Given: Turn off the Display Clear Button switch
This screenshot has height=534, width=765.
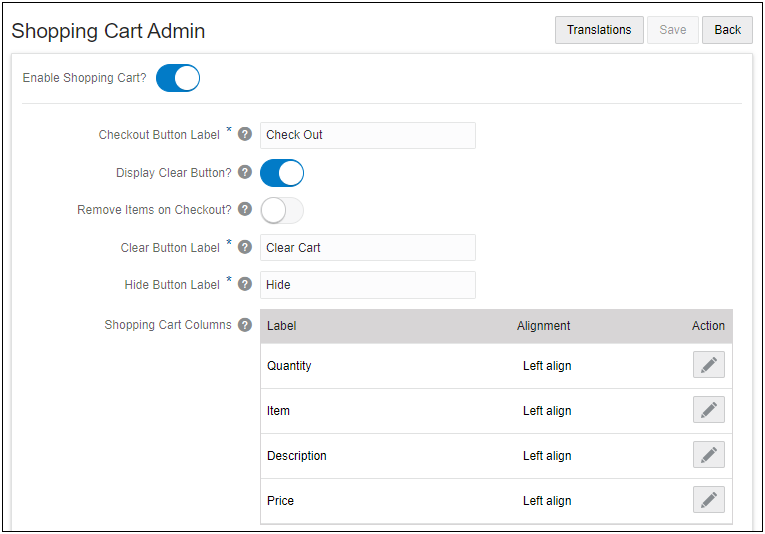Looking at the screenshot, I should tap(282, 172).
